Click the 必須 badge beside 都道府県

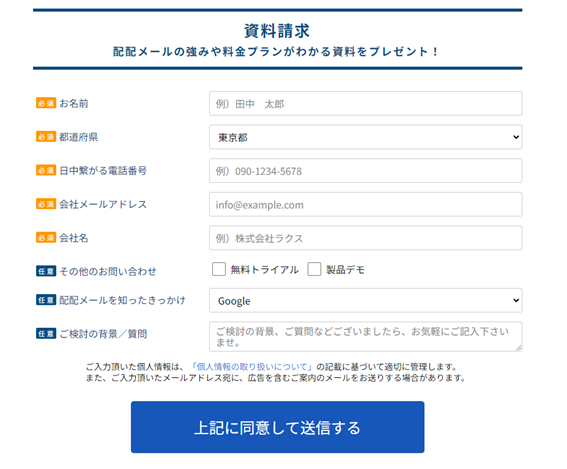pyautogui.click(x=46, y=137)
